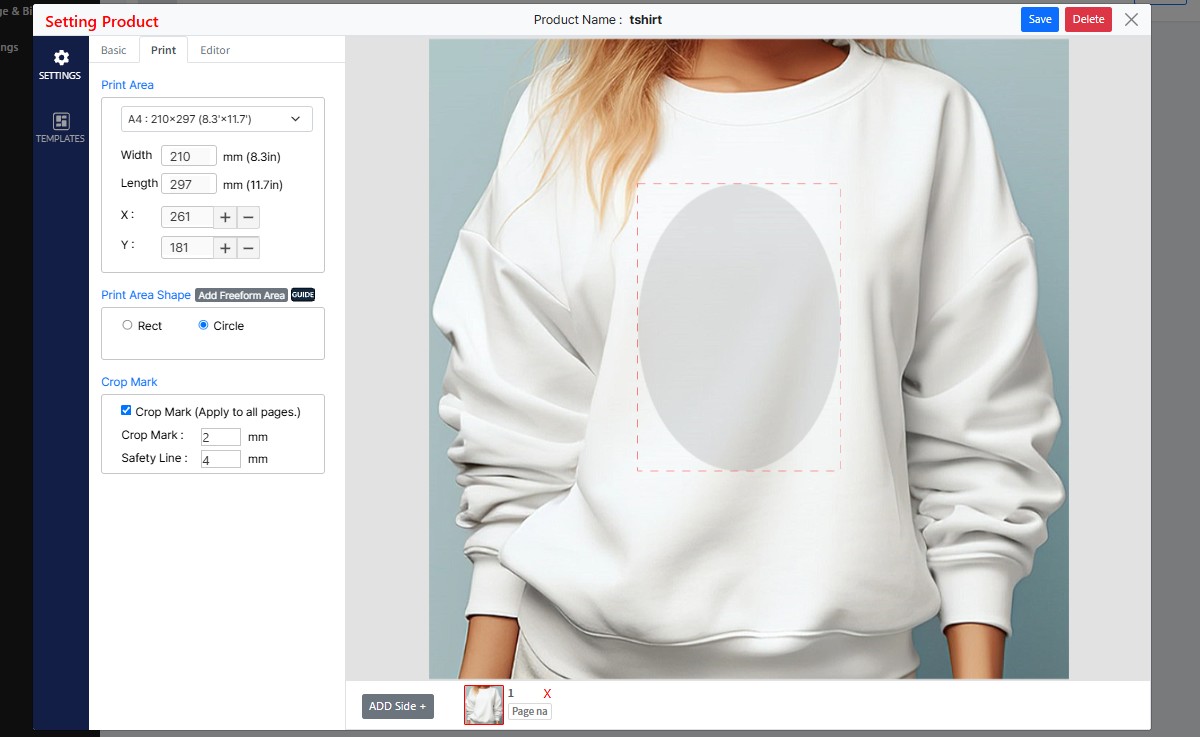Edit the Width field value 210
This screenshot has height=737, width=1200.
click(189, 156)
